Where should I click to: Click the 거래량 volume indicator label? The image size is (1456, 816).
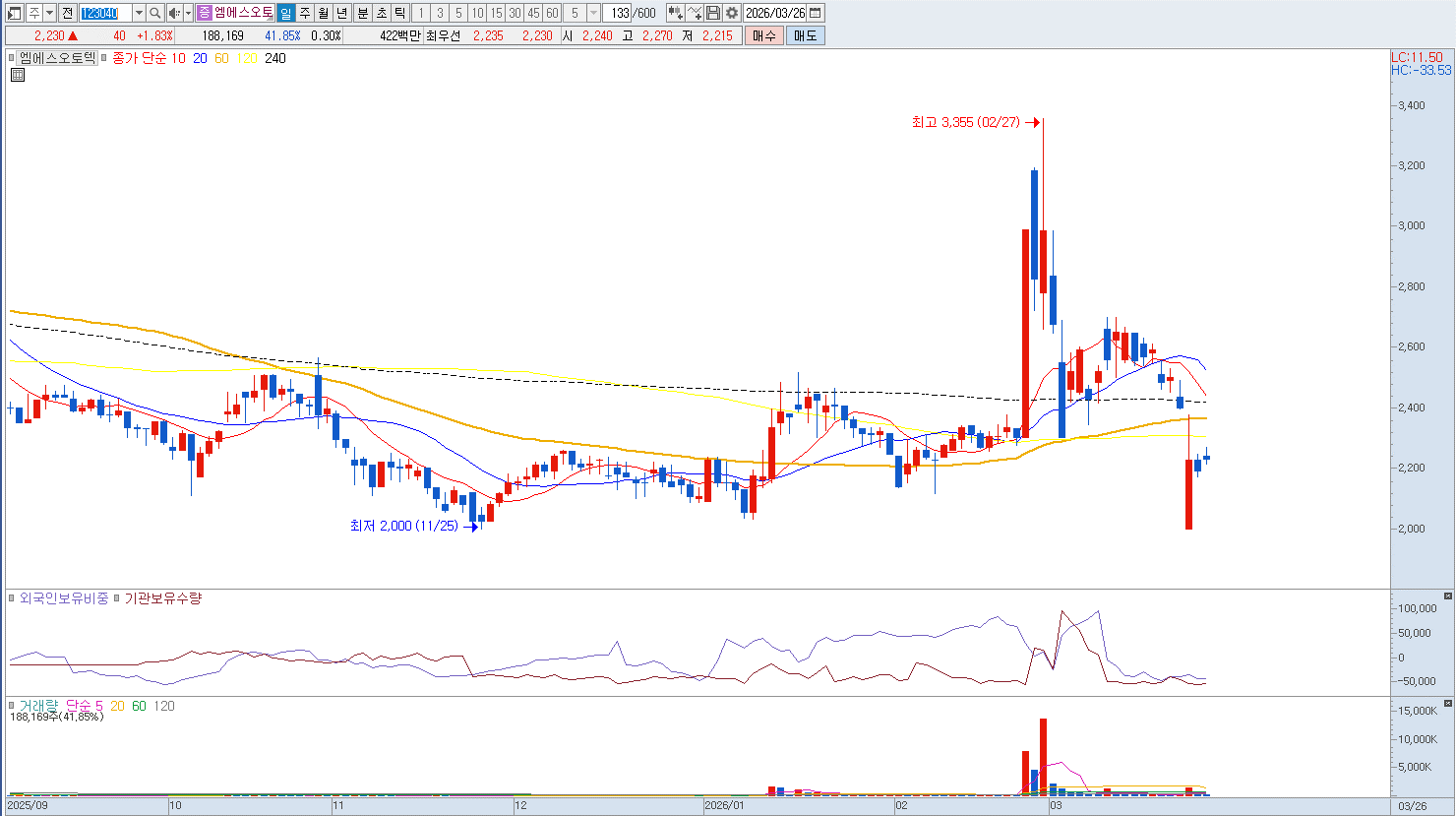[39, 706]
